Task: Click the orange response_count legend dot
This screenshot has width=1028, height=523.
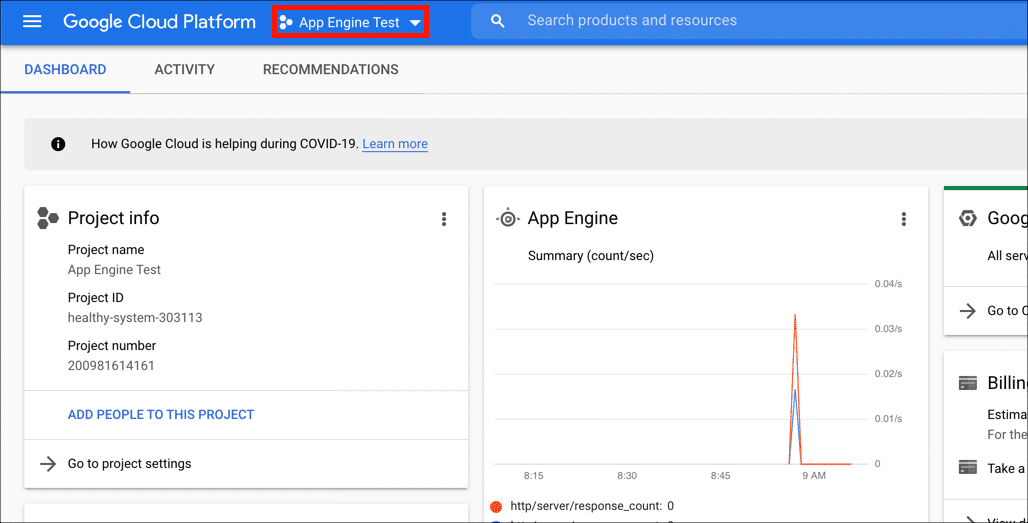Action: 497,506
